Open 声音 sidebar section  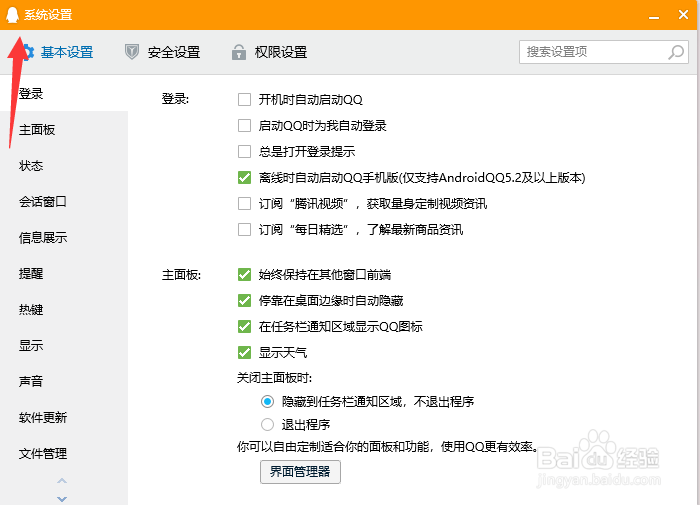(x=64, y=381)
